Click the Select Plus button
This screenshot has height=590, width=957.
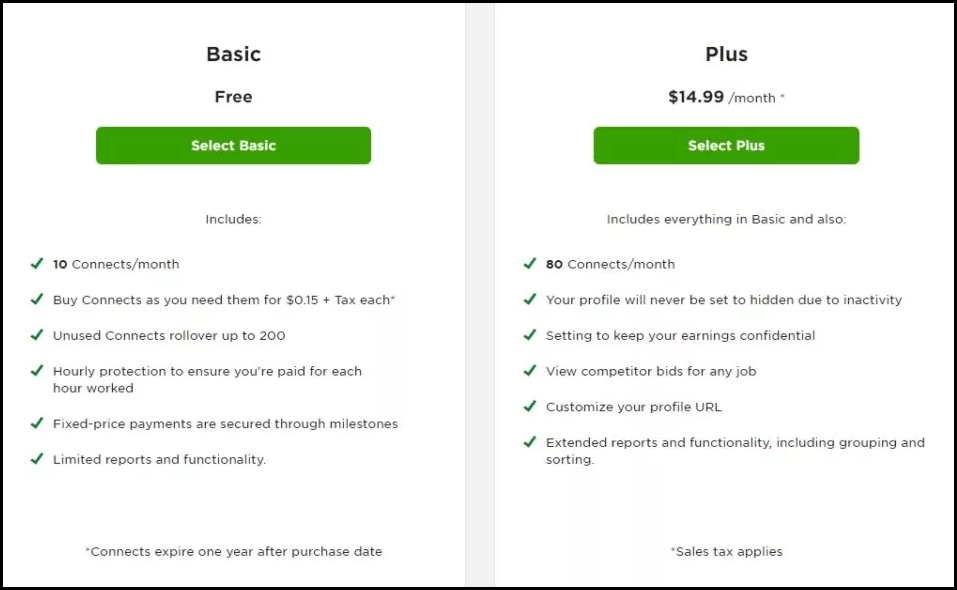[x=726, y=145]
